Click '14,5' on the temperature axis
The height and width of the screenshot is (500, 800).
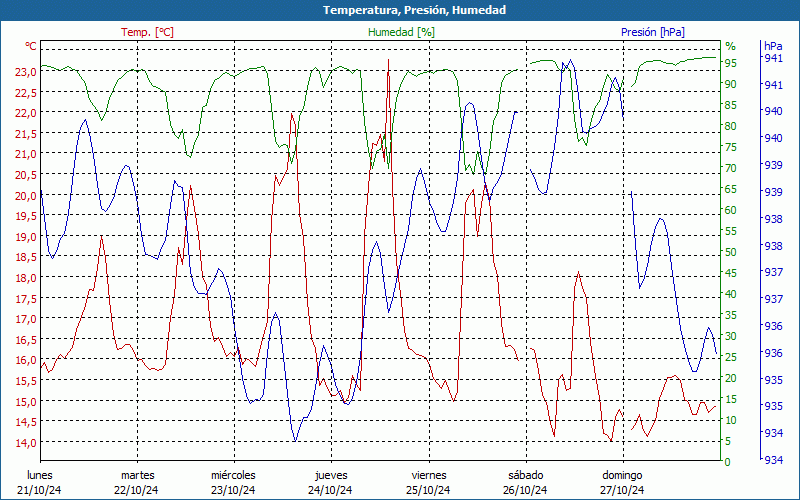pyautogui.click(x=26, y=422)
